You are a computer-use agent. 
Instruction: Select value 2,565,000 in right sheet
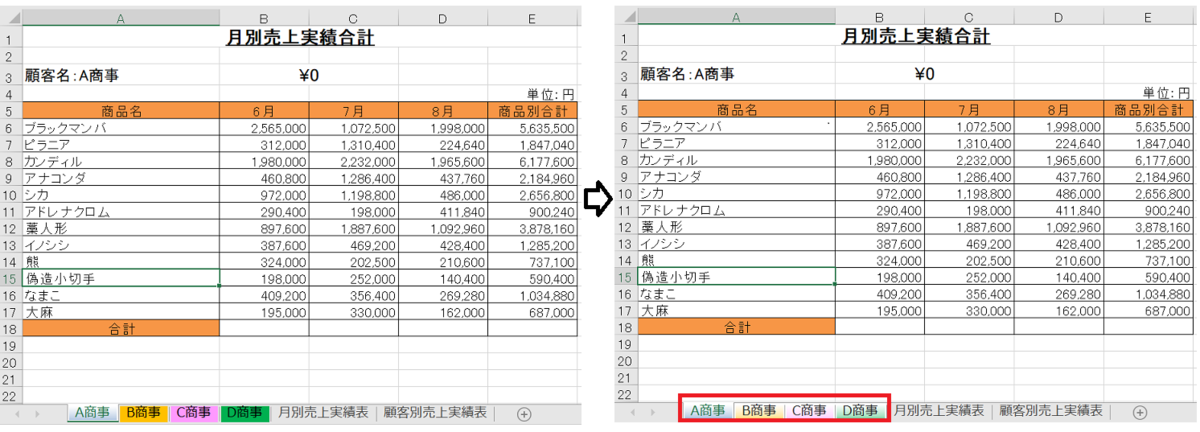[x=880, y=127]
